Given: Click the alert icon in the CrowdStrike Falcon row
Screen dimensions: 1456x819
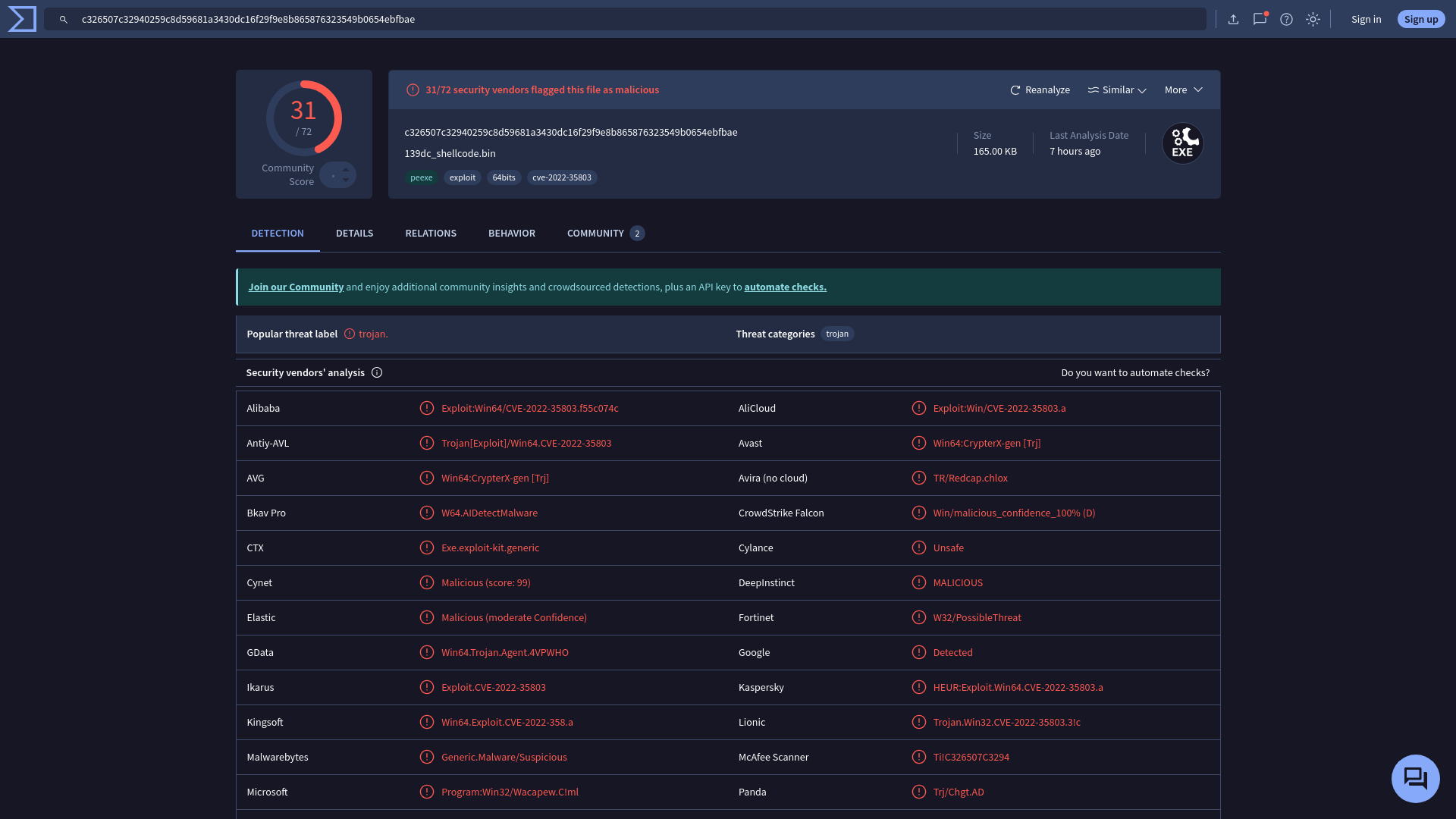Looking at the screenshot, I should [919, 513].
